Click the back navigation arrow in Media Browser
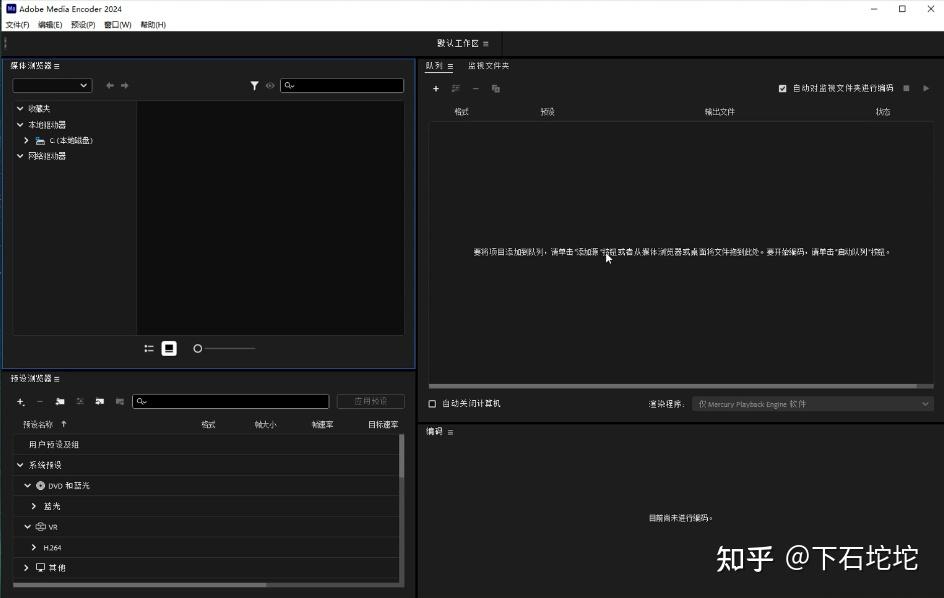This screenshot has height=598, width=944. pos(110,85)
